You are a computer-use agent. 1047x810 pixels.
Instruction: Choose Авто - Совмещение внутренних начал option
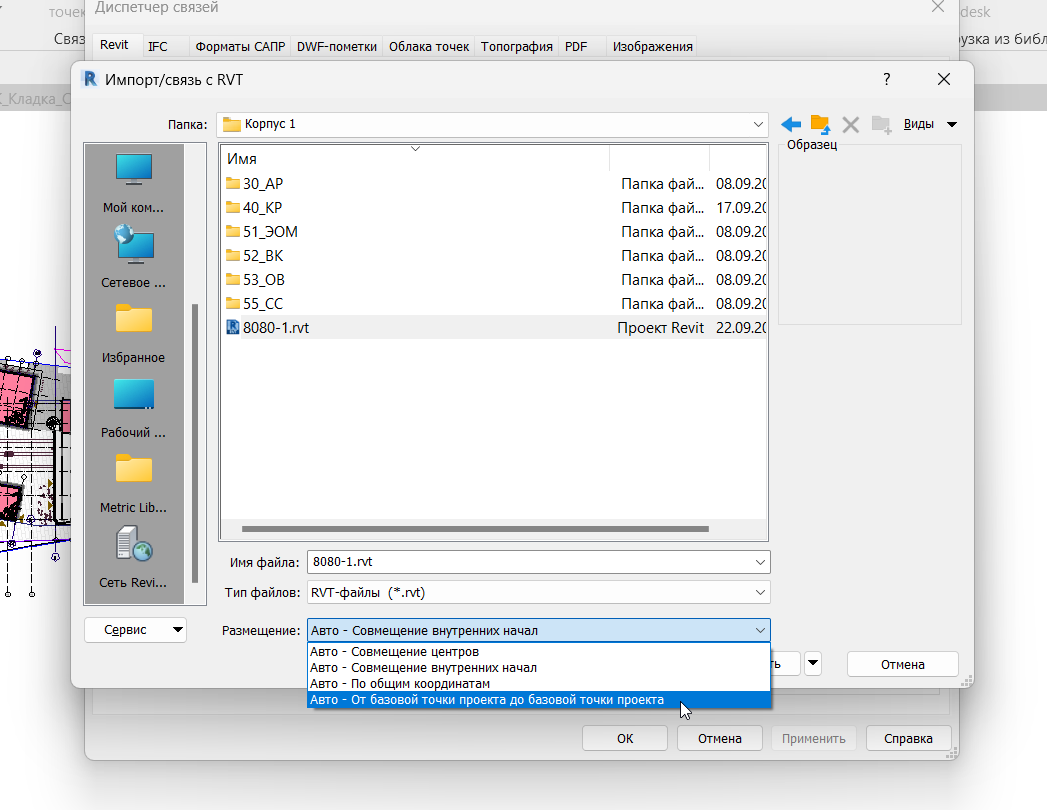coord(538,668)
